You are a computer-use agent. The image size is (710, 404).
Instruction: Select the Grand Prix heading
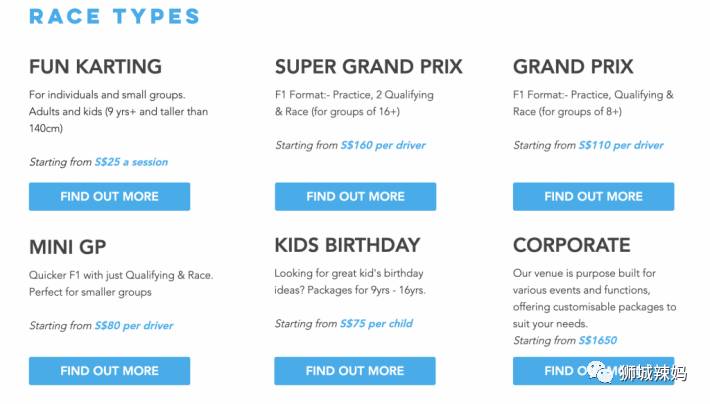[x=573, y=67]
